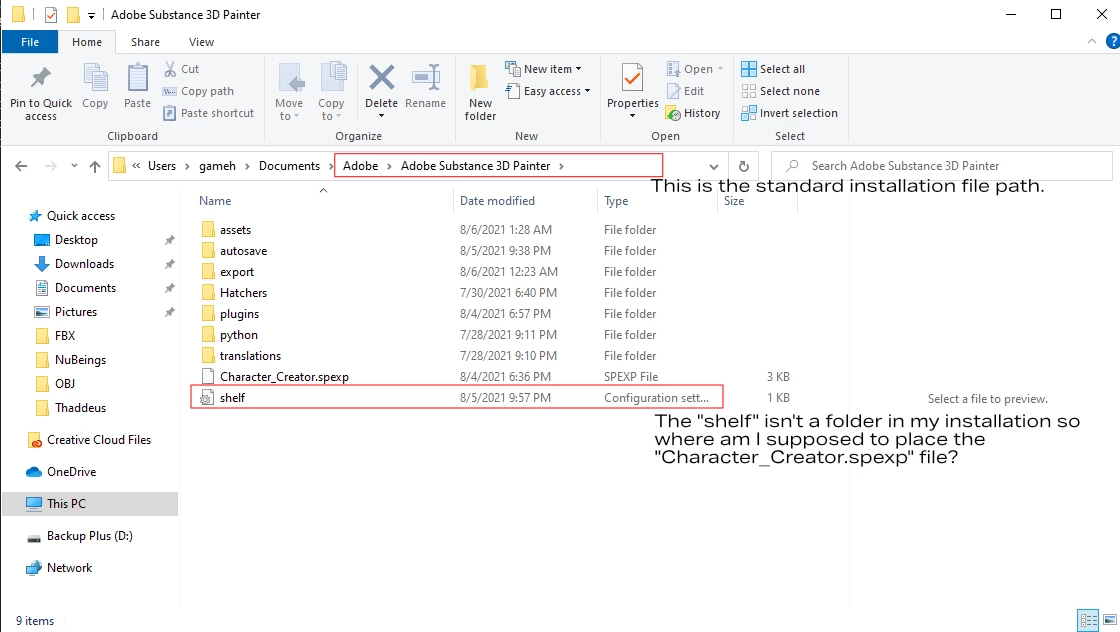Expand address bar history dropdown
1120x632 pixels.
pos(714,166)
